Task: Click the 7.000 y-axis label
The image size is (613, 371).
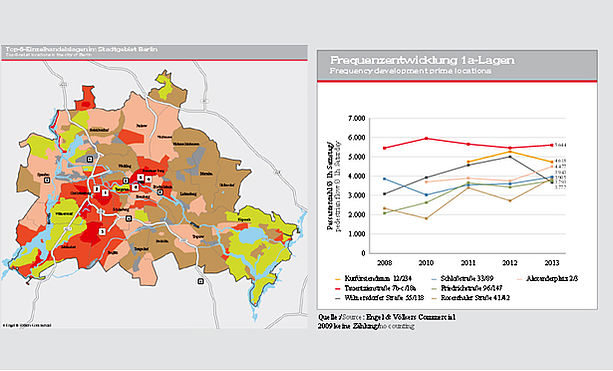Action: [x=356, y=118]
